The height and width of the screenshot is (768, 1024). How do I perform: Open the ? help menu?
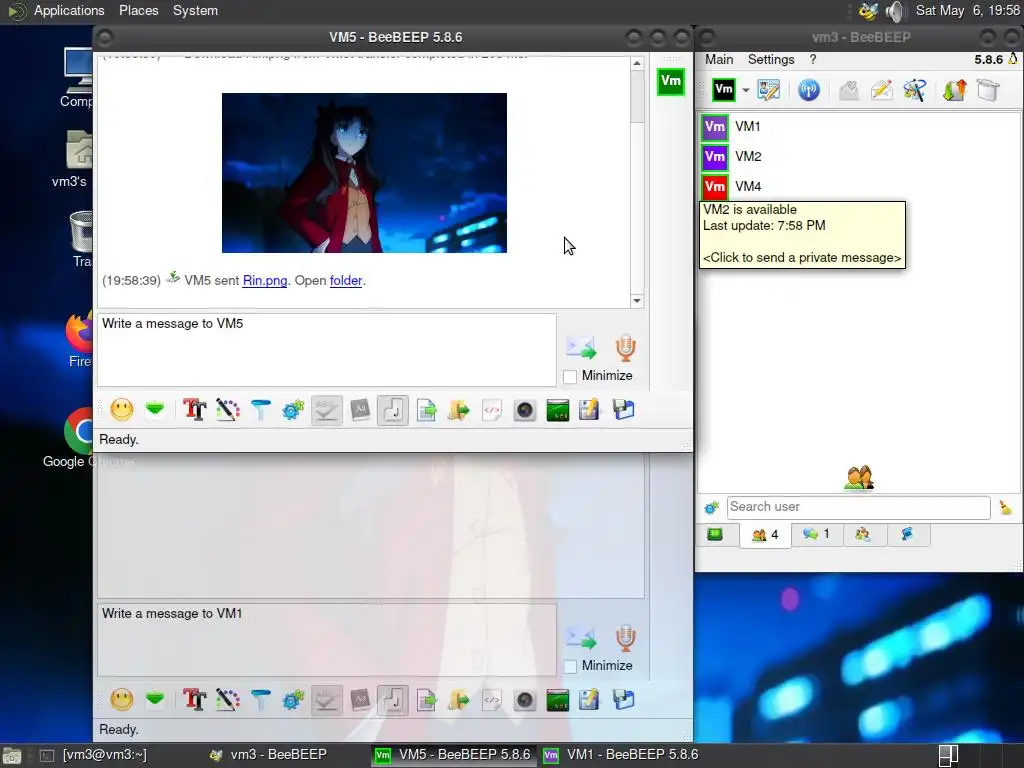click(x=812, y=59)
